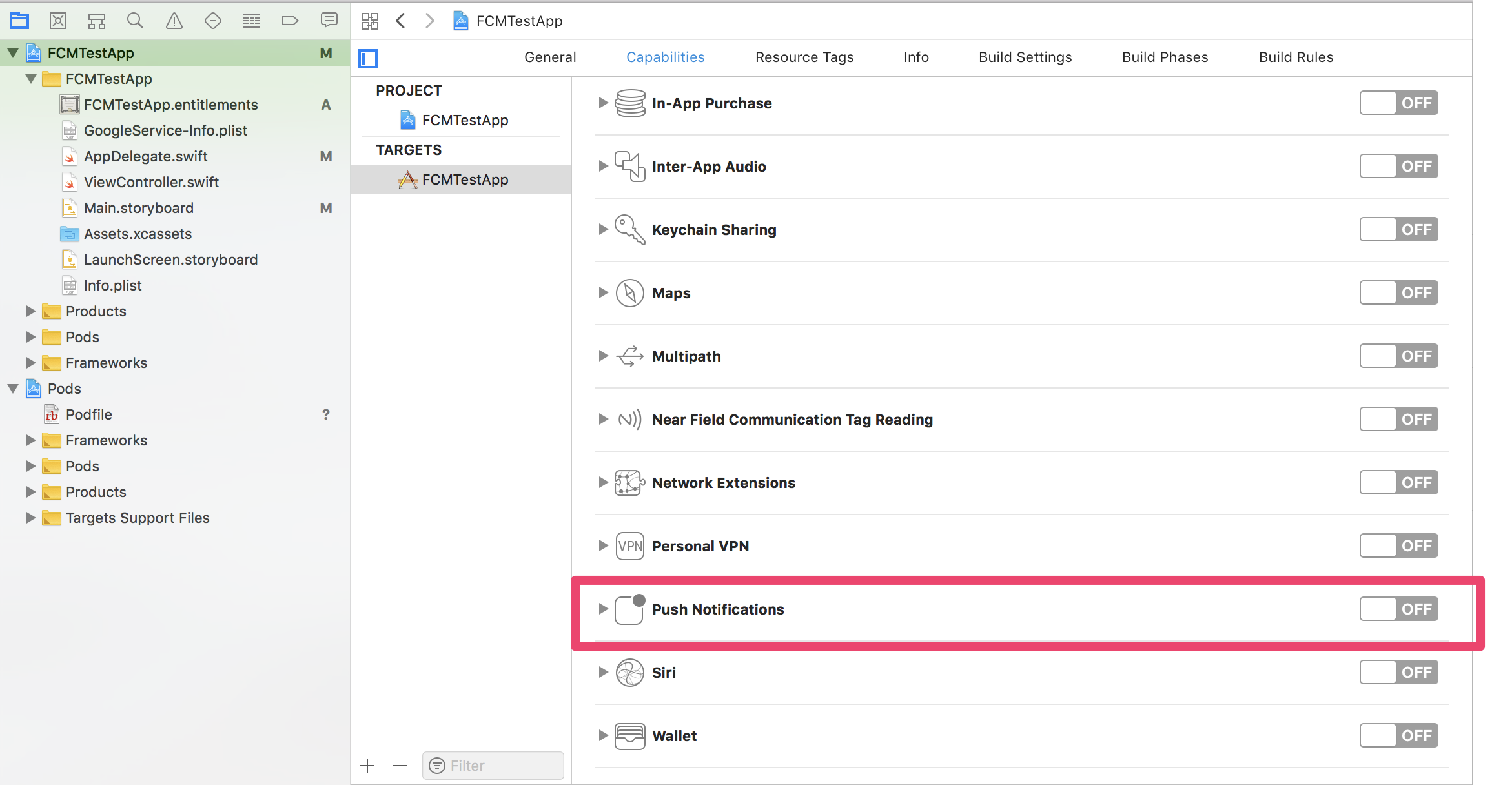Click the related items grid icon
This screenshot has height=785, width=1512.
pyautogui.click(x=369, y=21)
